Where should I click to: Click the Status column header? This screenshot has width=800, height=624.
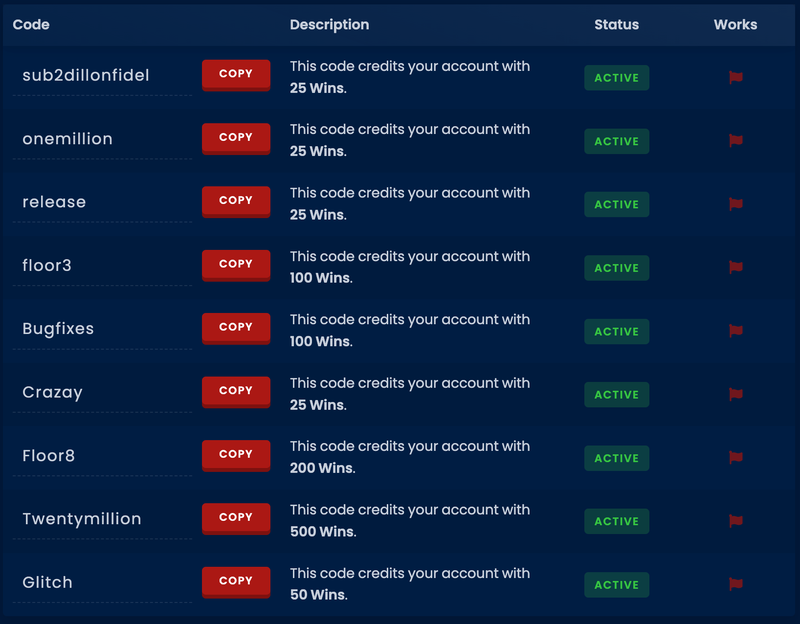[x=616, y=24]
